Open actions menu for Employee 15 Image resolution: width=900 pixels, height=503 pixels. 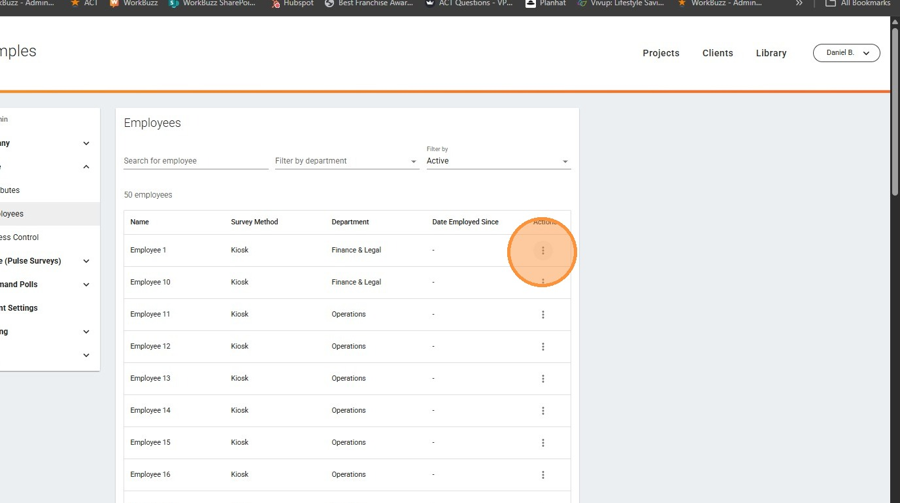click(x=542, y=443)
